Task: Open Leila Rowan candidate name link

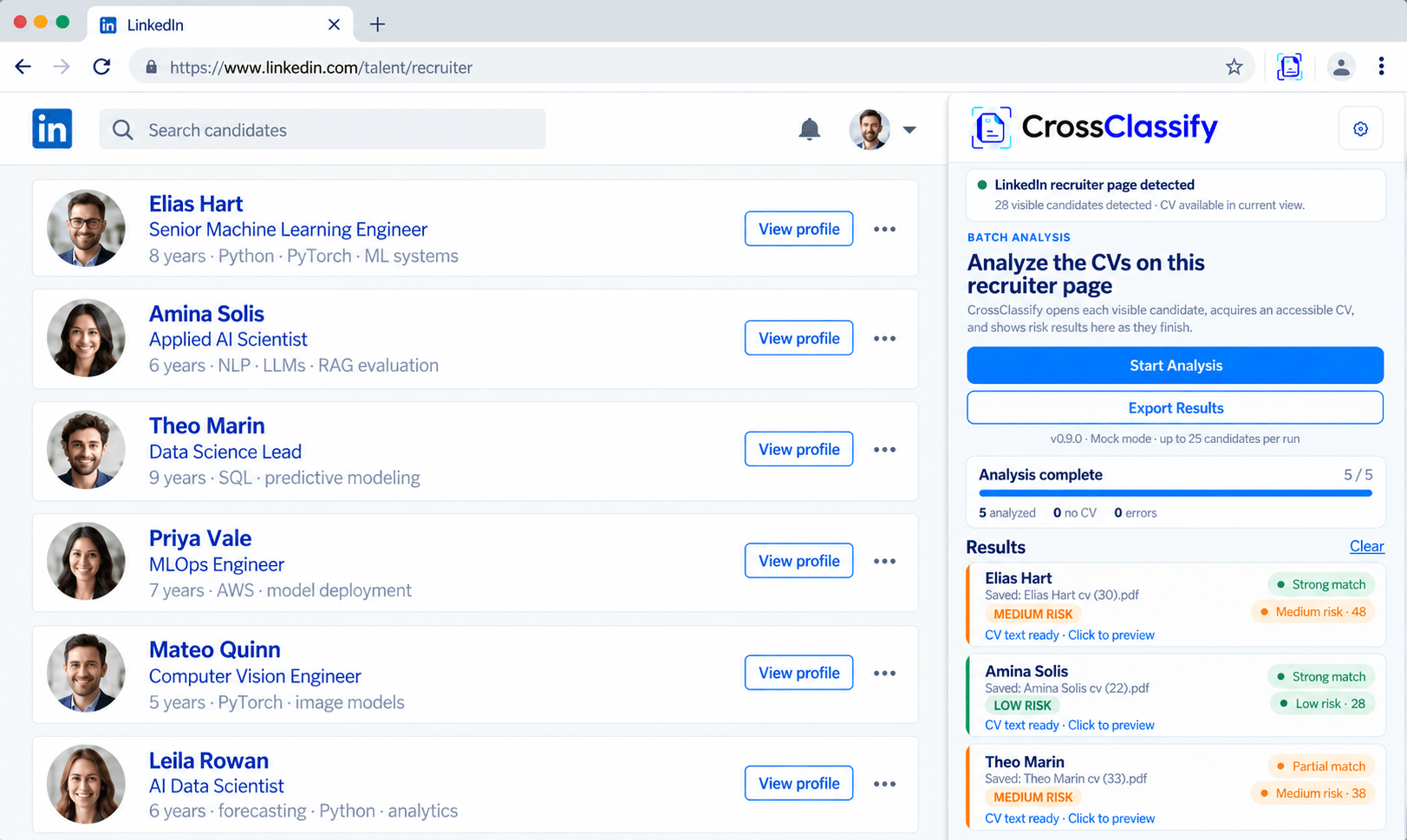Action: tap(208, 760)
